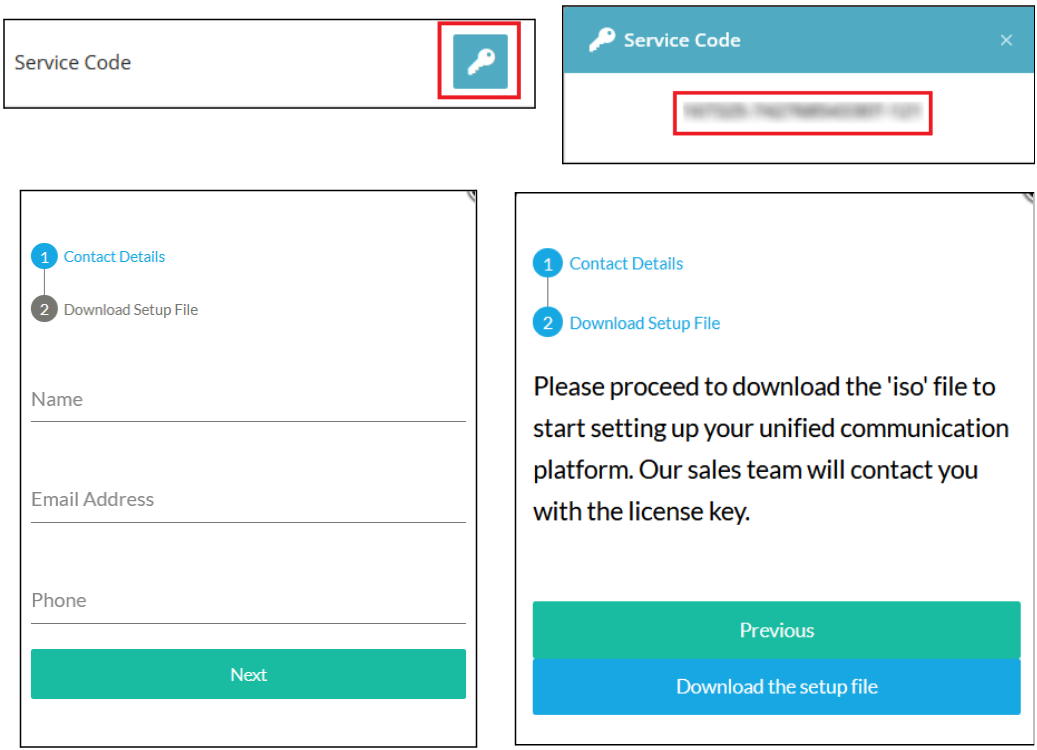Click the iso file instruction paragraph
Screen dimensions: 1037x750
[x=770, y=449]
